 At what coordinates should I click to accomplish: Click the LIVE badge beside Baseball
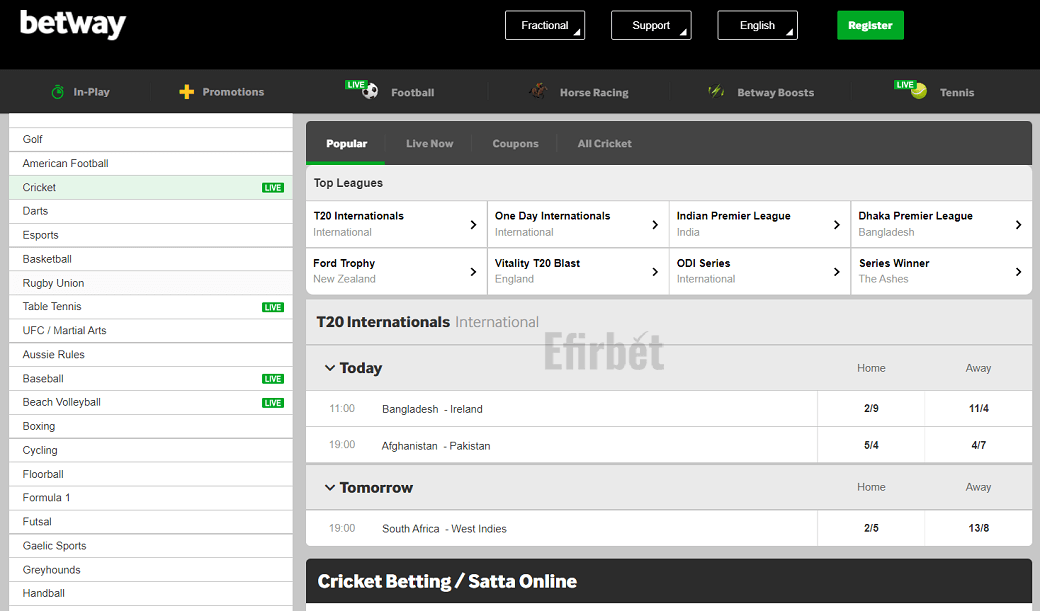pos(273,379)
